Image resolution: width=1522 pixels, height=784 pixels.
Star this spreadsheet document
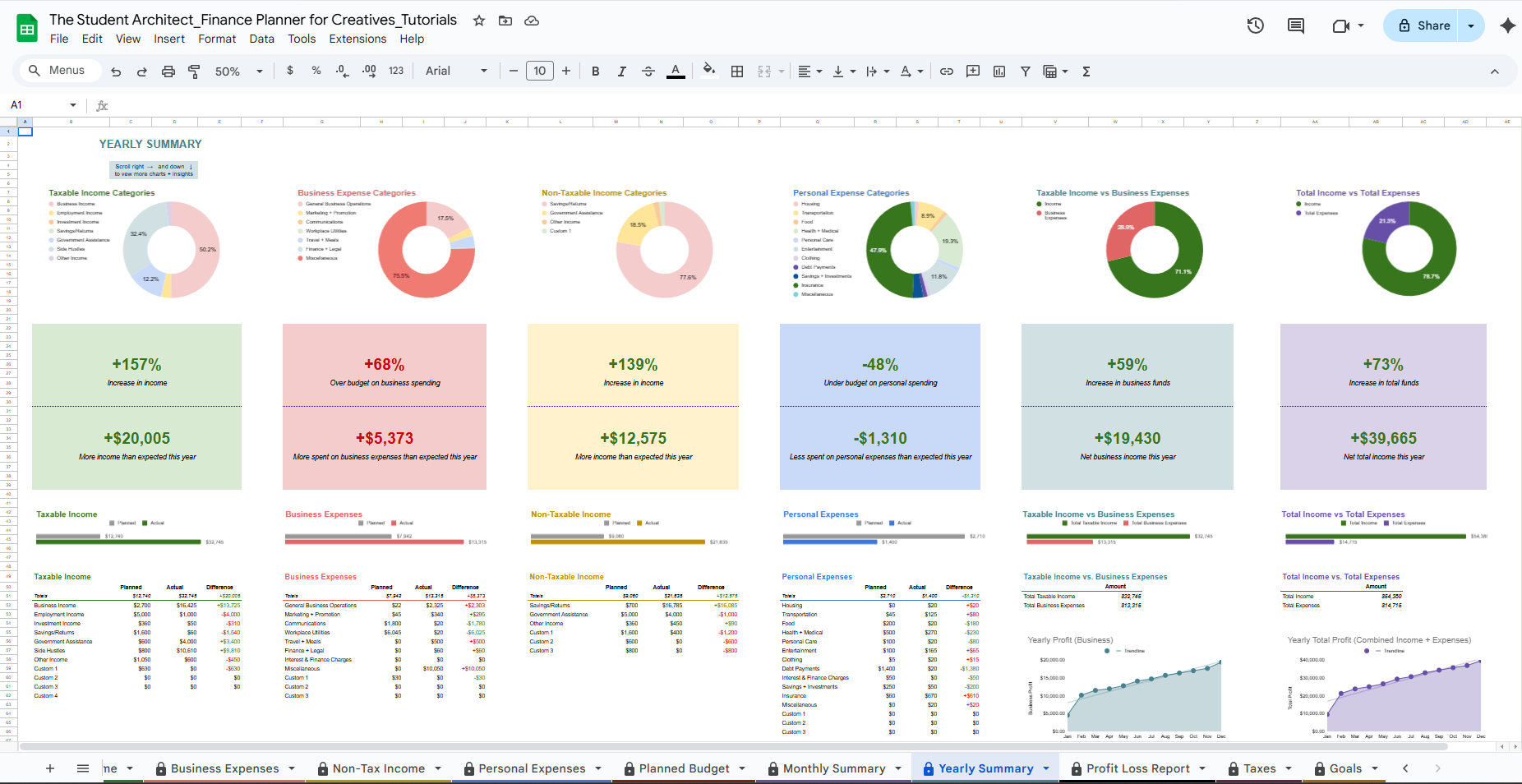tap(479, 21)
